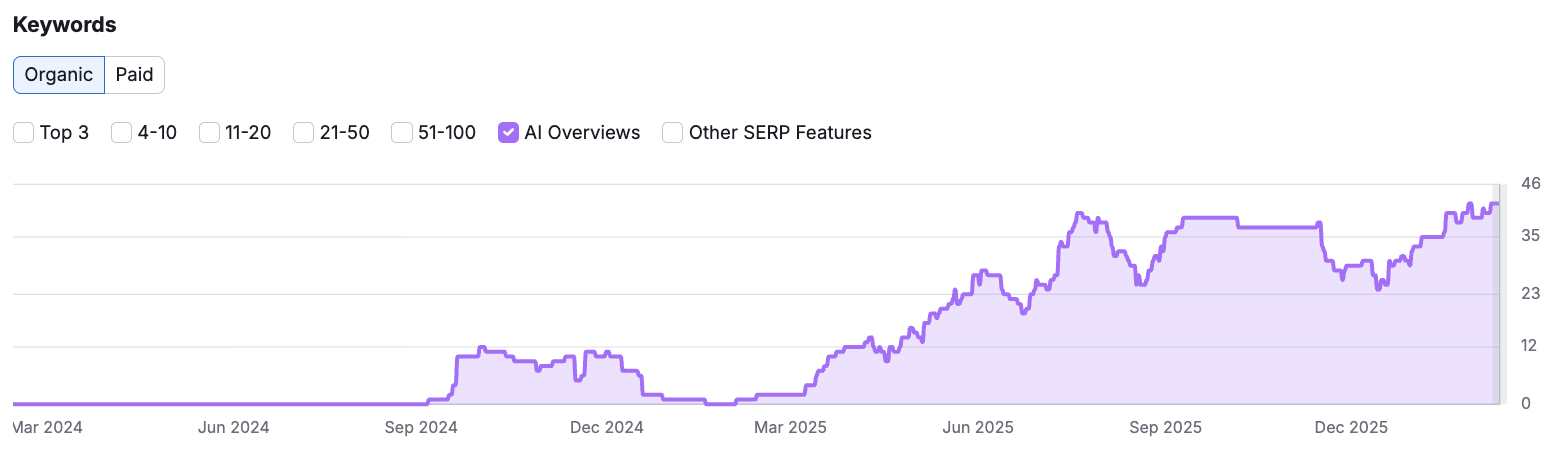Enable the Other SERP Features checkbox
Viewport: 1560px width, 460px height.
(x=673, y=132)
